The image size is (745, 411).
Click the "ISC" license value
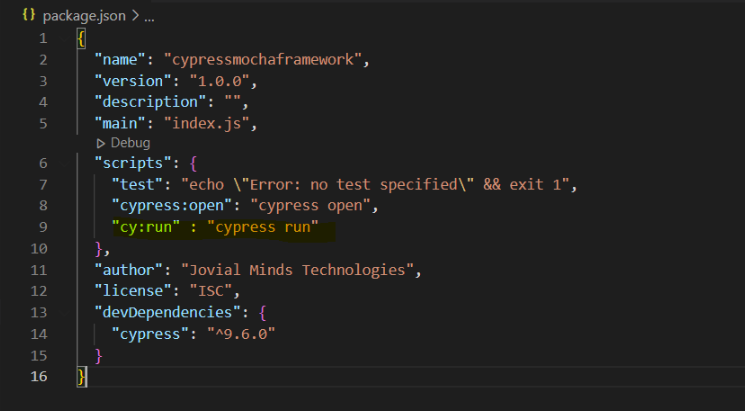point(211,291)
